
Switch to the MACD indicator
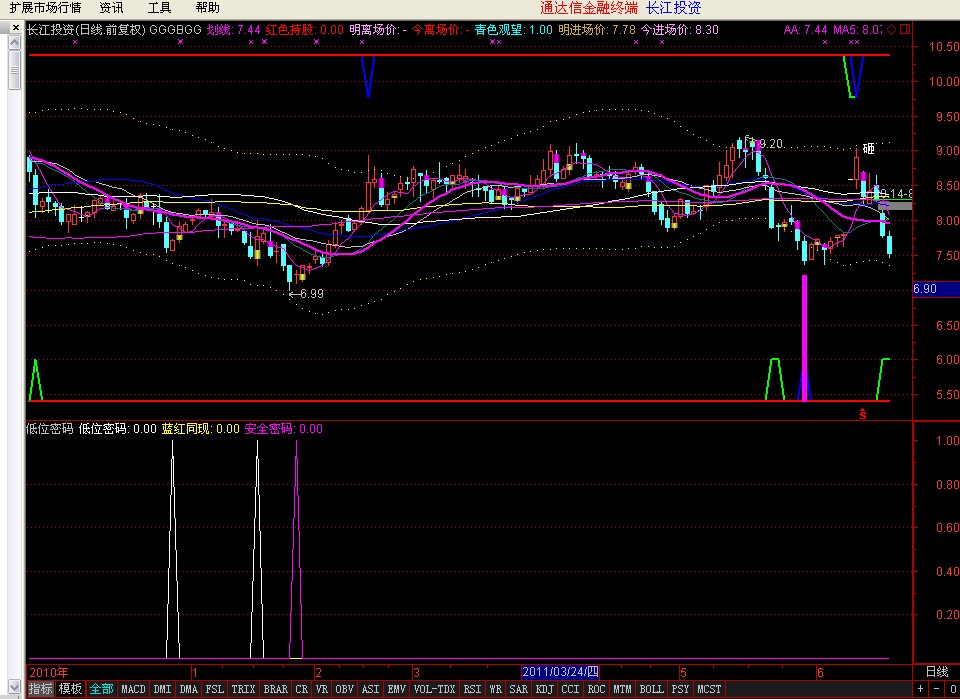133,689
